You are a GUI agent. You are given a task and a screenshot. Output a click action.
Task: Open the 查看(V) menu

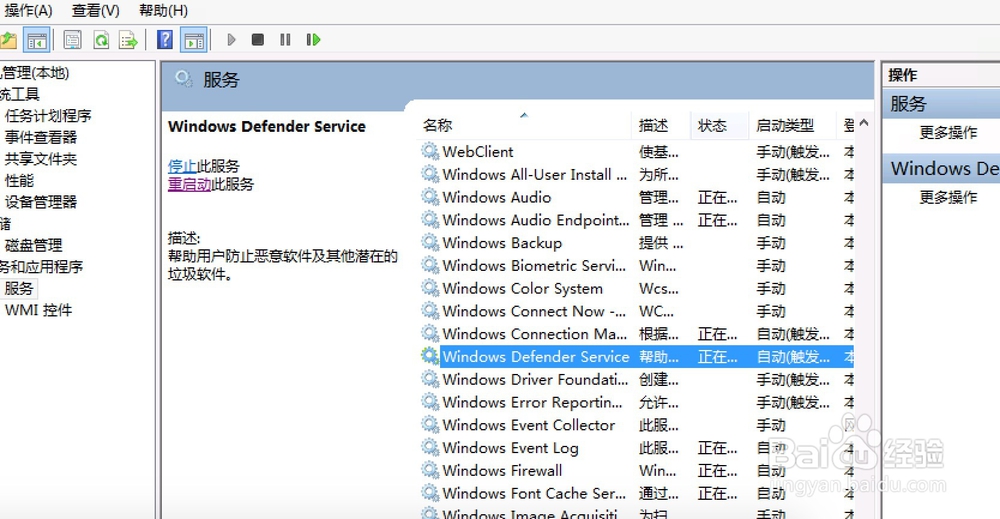(x=96, y=11)
